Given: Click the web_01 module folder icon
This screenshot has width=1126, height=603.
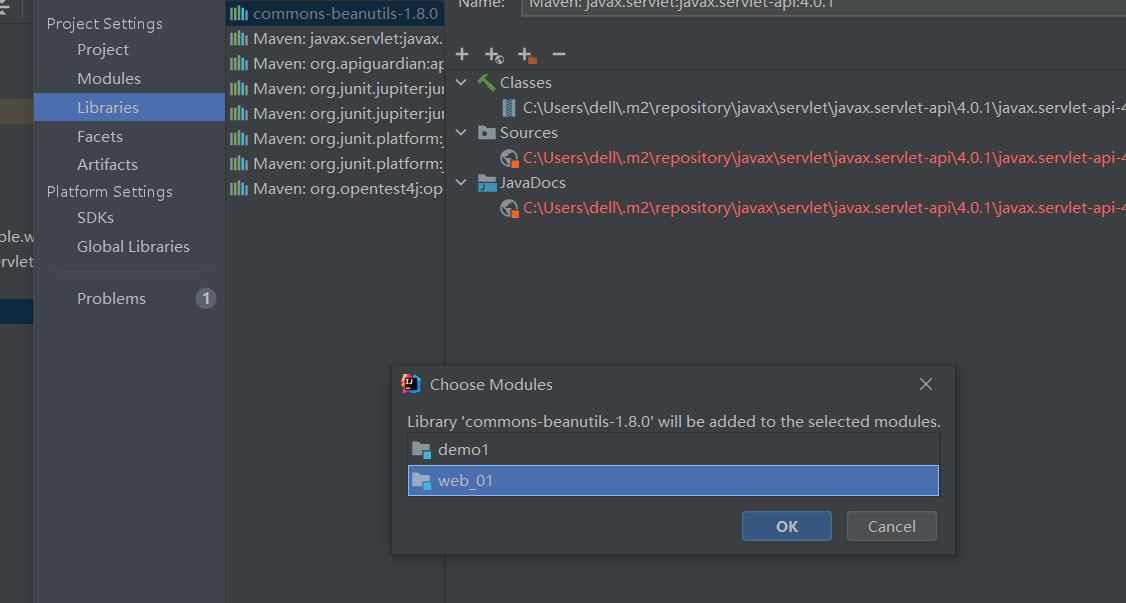Looking at the screenshot, I should click(422, 481).
